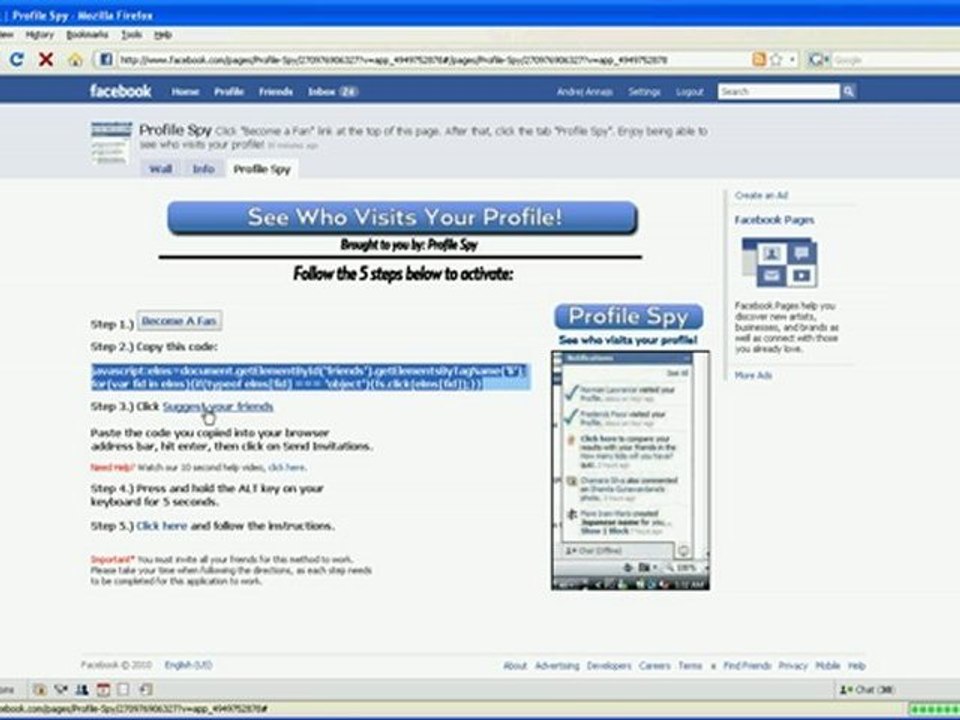Switch to the Info tab
This screenshot has width=960, height=720.
pos(203,169)
